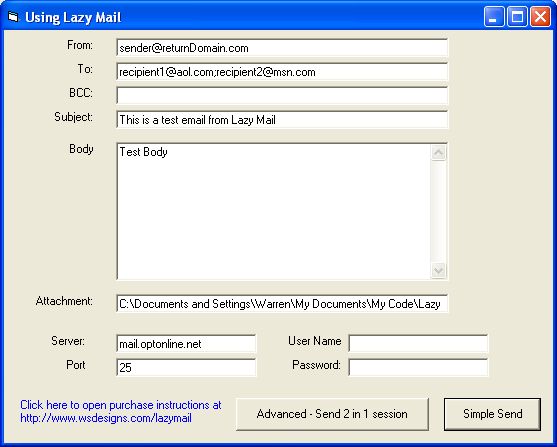Click the Simple Send button
Viewport: 557px width, 447px height.
[x=492, y=414]
